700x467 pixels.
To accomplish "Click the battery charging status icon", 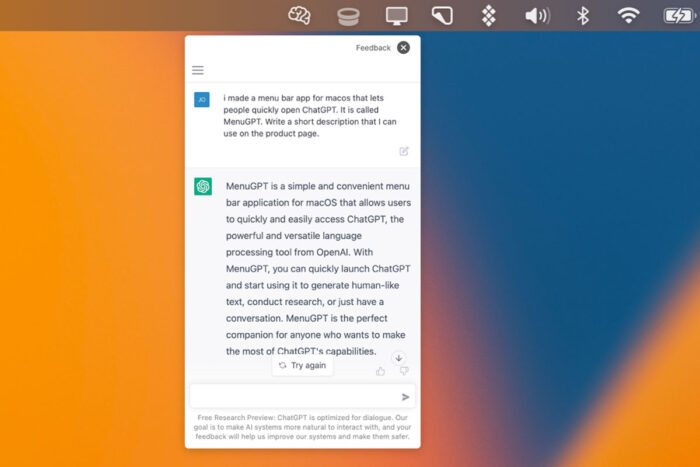I will pyautogui.click(x=679, y=16).
